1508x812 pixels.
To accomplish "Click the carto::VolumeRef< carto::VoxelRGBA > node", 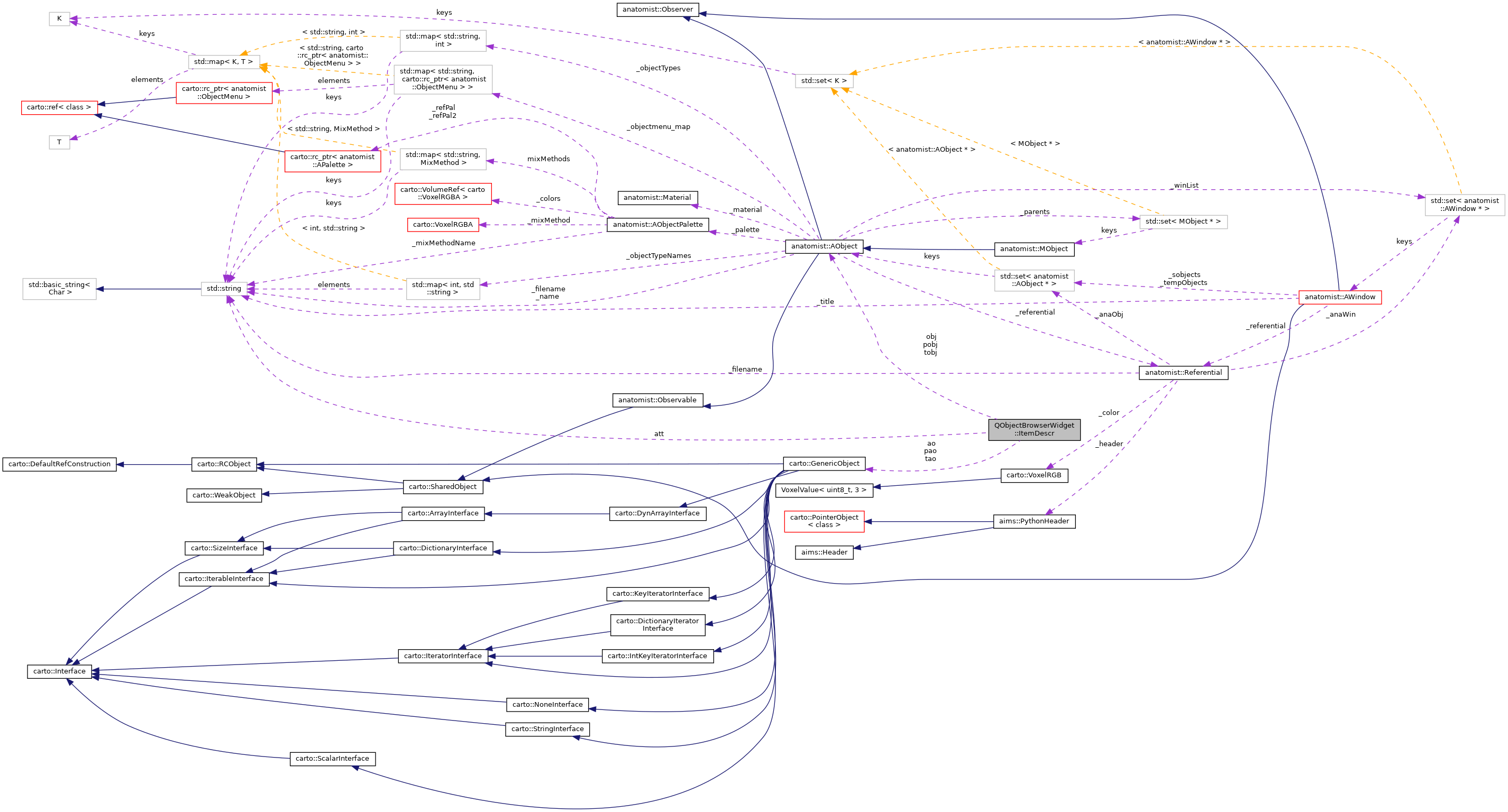I will (443, 193).
